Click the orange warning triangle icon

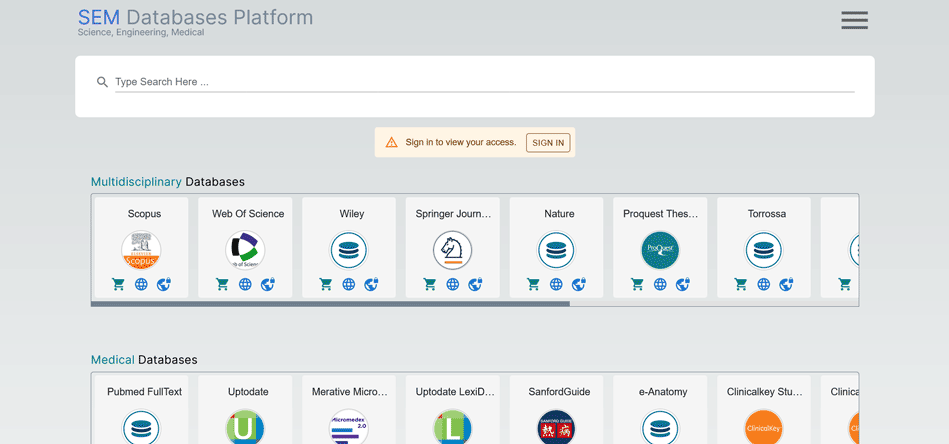coord(392,143)
